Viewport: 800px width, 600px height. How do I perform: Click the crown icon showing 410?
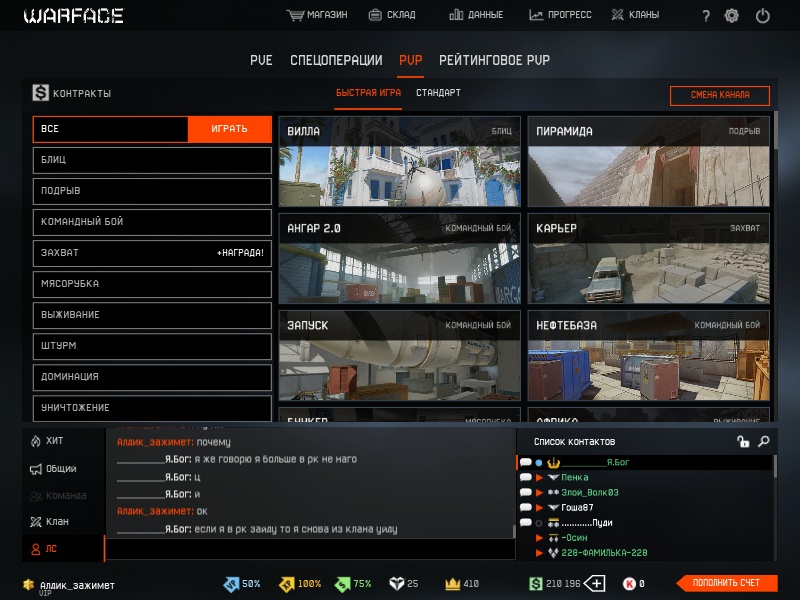[x=453, y=583]
